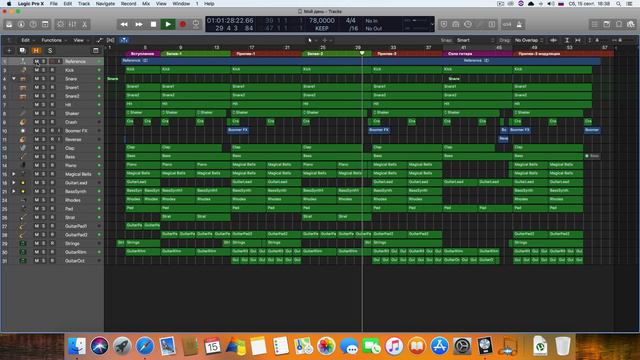Open the Media Browsers button at far right

631,24
